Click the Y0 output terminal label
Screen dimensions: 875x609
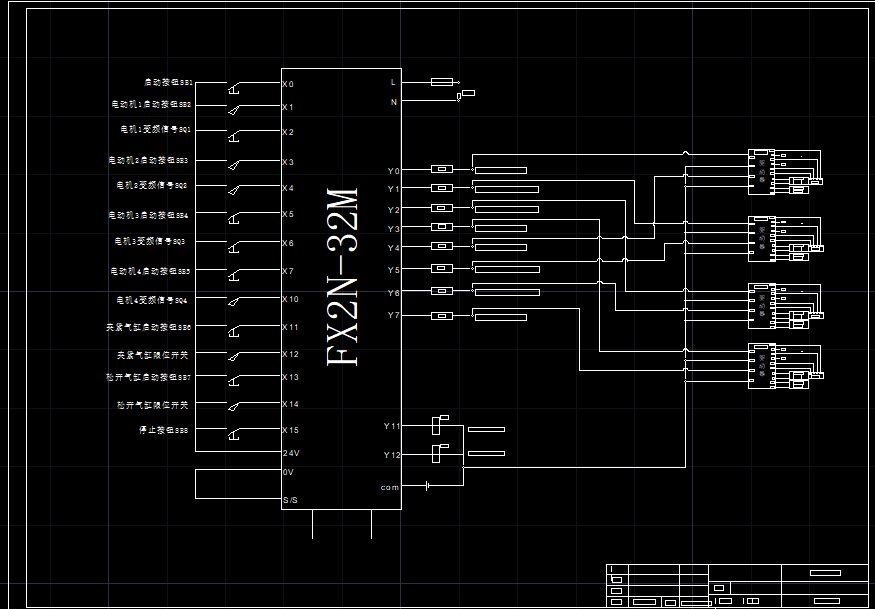393,171
